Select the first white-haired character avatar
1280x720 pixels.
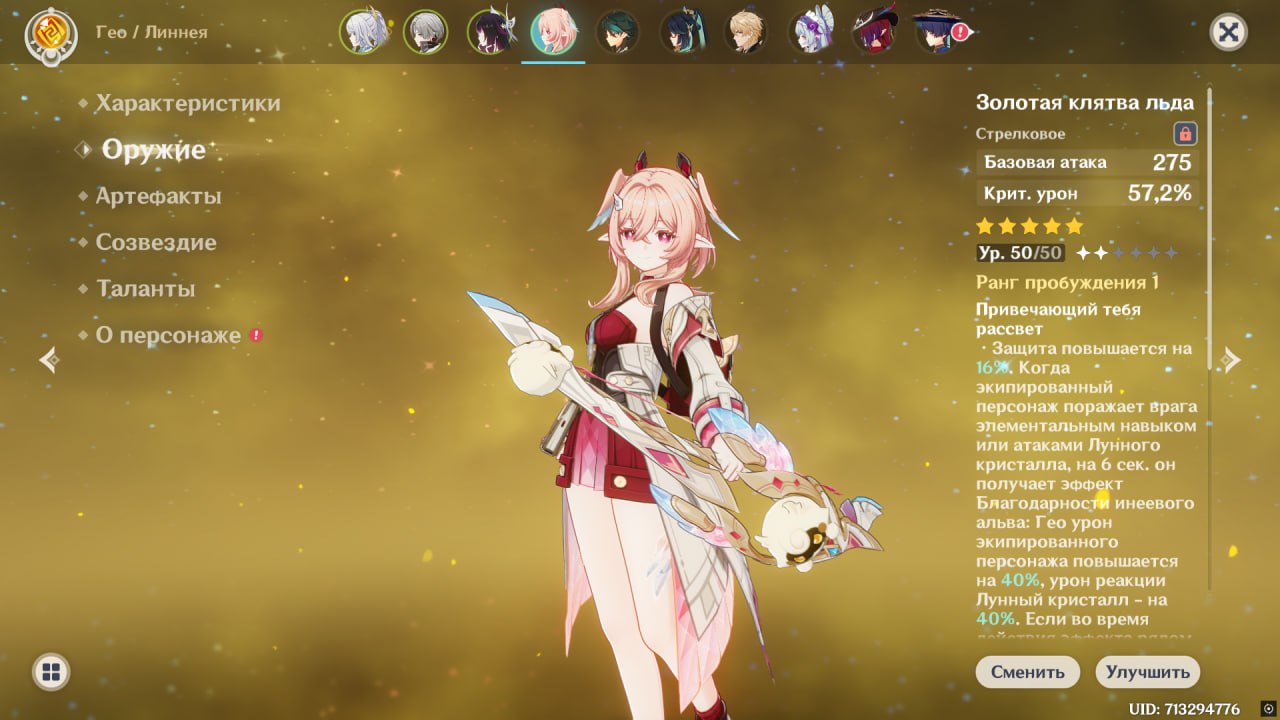[362, 32]
